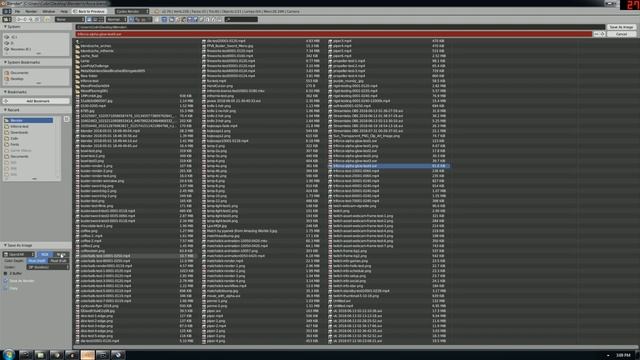Click the Add Bookmark button
This screenshot has width=640, height=360.
(x=36, y=101)
